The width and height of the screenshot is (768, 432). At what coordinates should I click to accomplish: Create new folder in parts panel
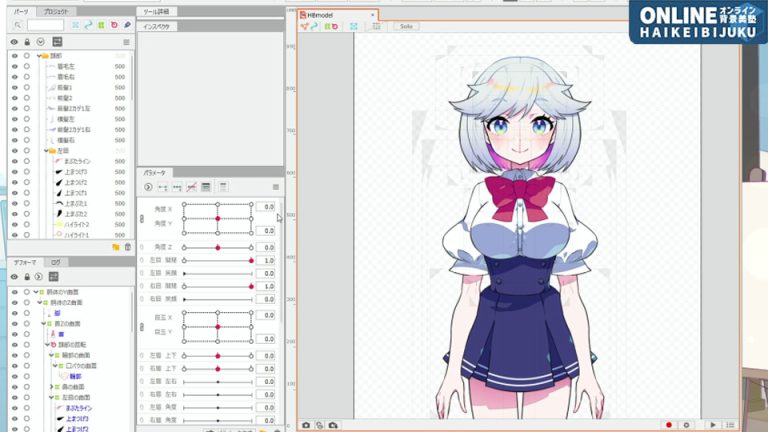(116, 245)
